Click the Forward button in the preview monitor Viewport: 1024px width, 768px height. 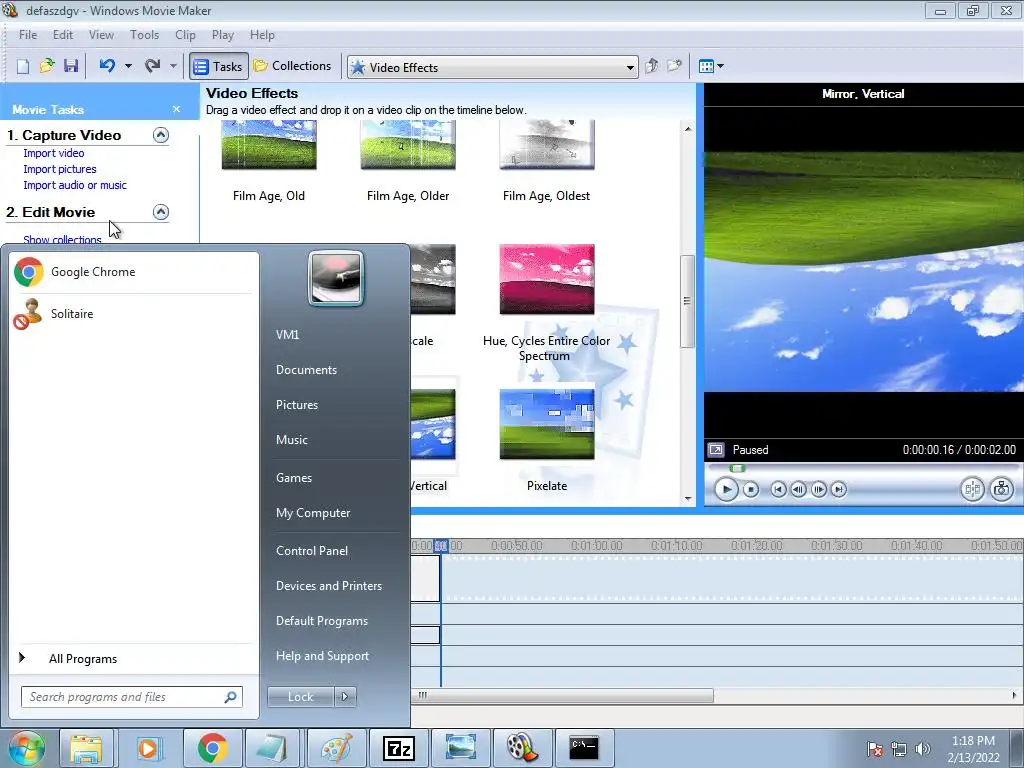[839, 489]
